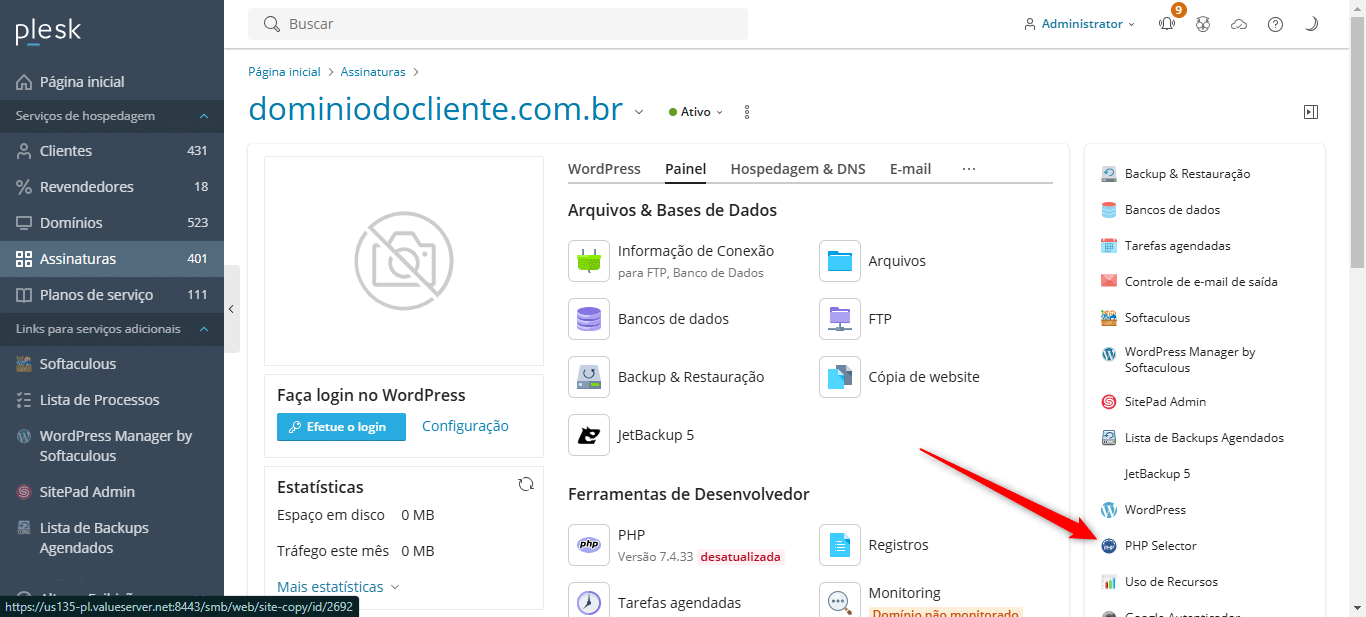Open Softaculous in right sidebar
Viewport: 1366px width, 617px height.
1157,318
